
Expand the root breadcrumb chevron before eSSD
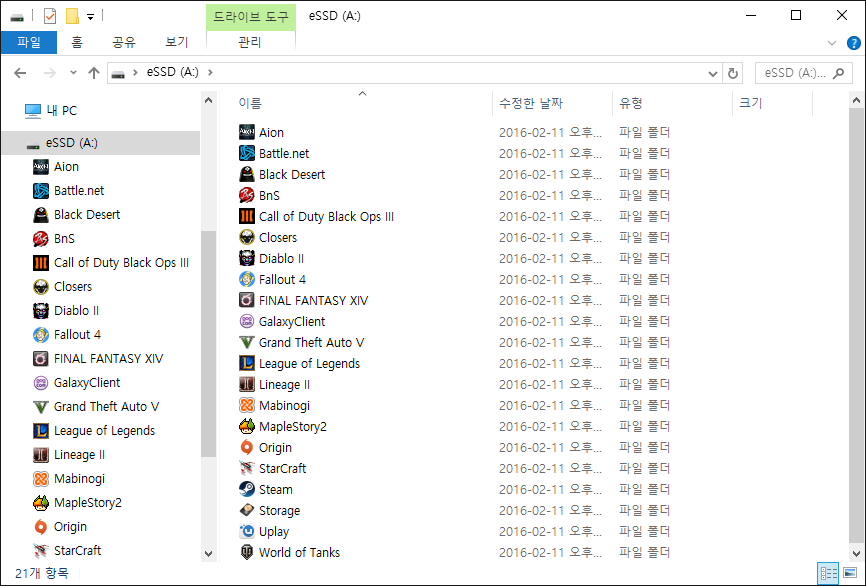tap(135, 72)
